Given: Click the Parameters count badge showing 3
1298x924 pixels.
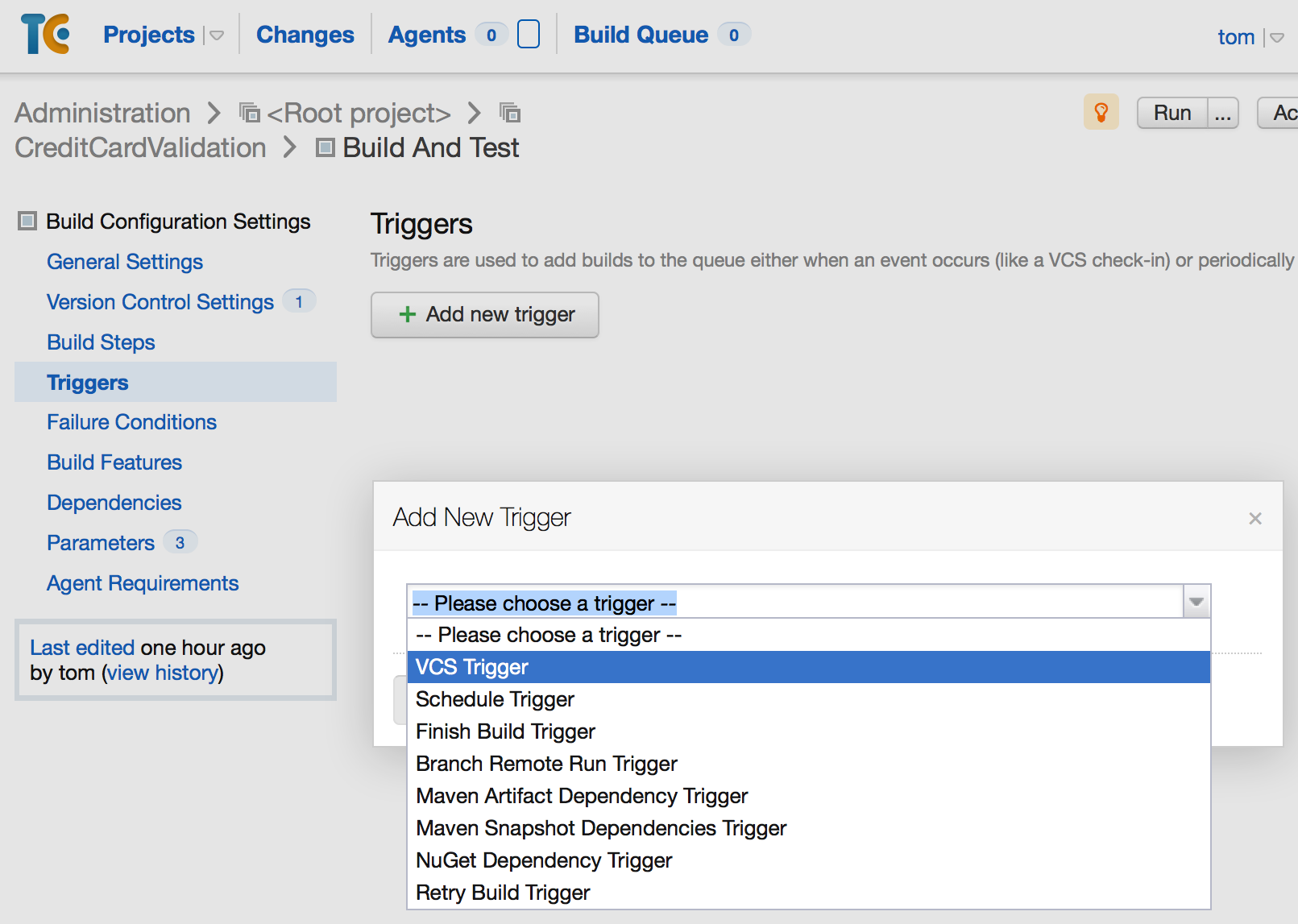Looking at the screenshot, I should click(179, 542).
